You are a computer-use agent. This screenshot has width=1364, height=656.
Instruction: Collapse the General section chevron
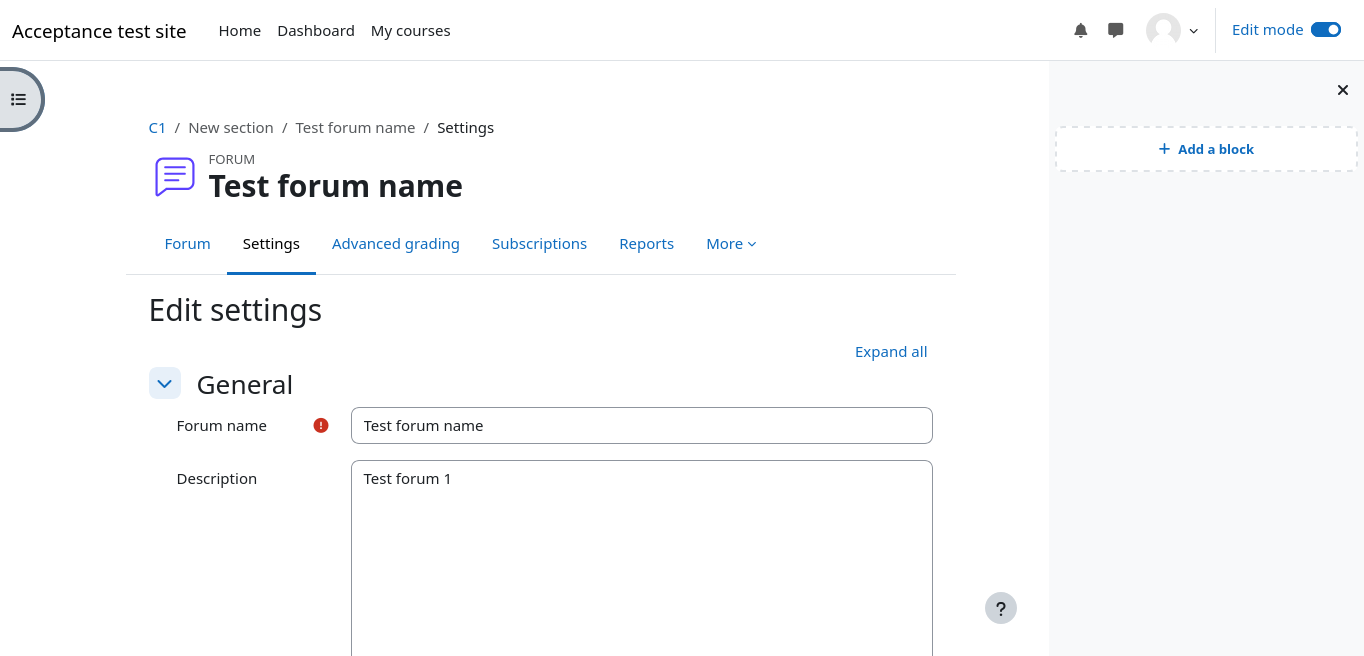click(x=165, y=383)
